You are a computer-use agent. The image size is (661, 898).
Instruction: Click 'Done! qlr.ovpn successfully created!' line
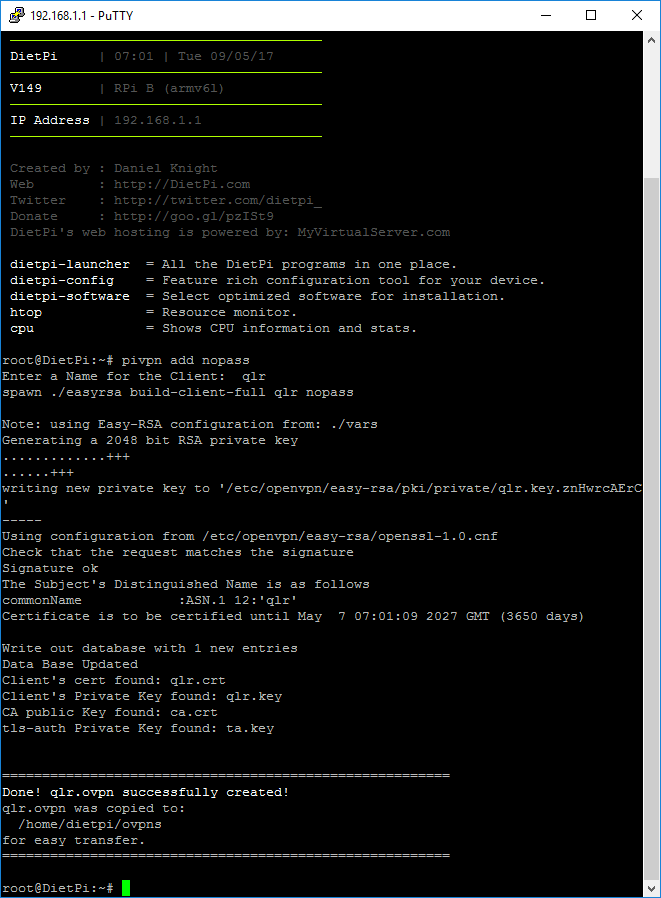pos(145,793)
